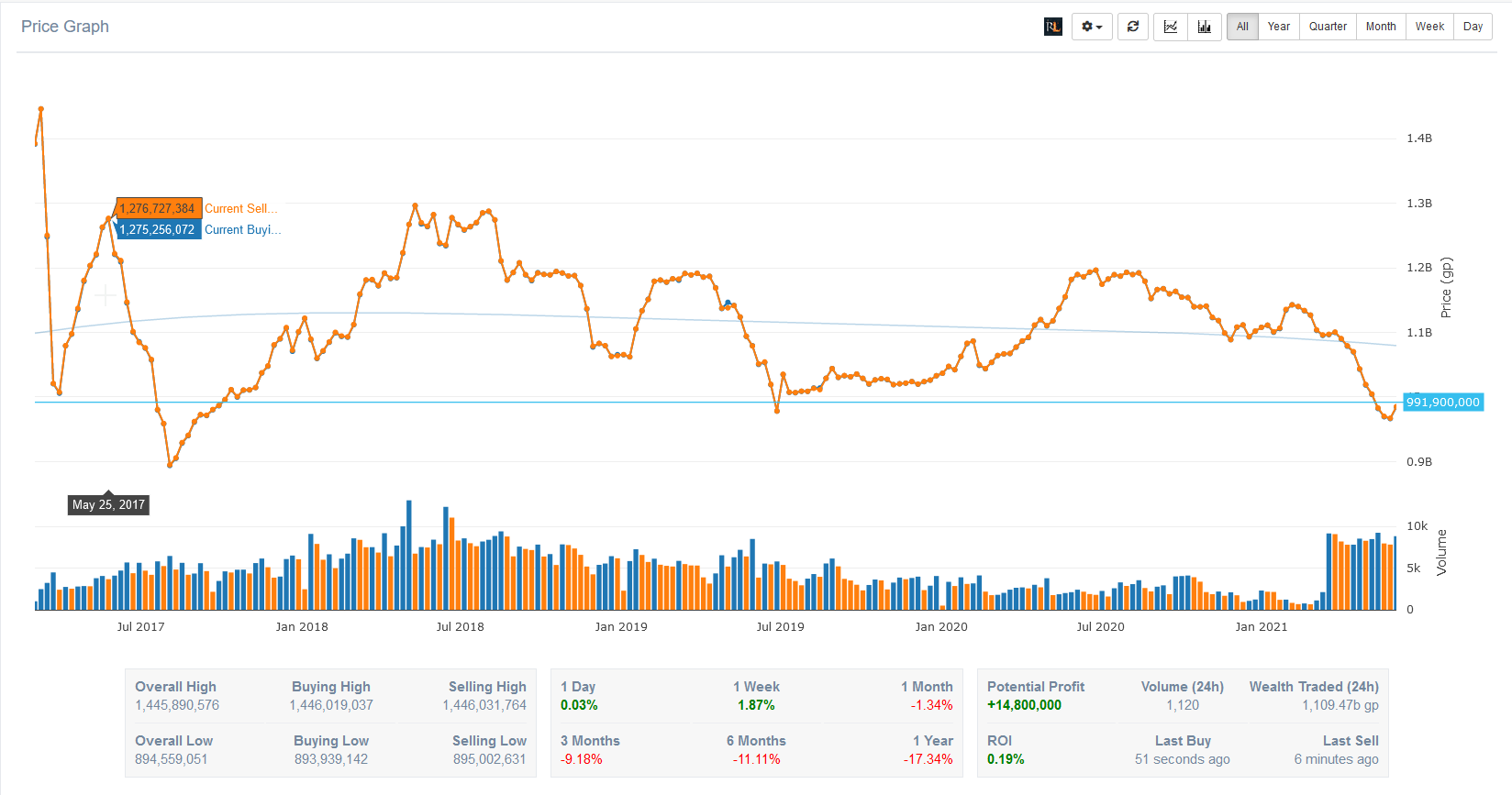Image resolution: width=1512 pixels, height=795 pixels.
Task: Refresh the price graph data
Action: (x=1133, y=27)
